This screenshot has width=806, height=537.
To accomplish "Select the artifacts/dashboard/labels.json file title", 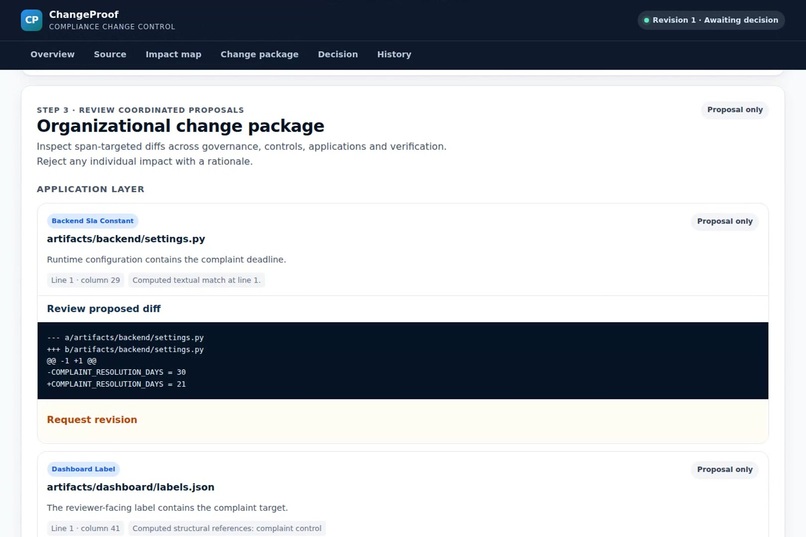I will point(131,487).
